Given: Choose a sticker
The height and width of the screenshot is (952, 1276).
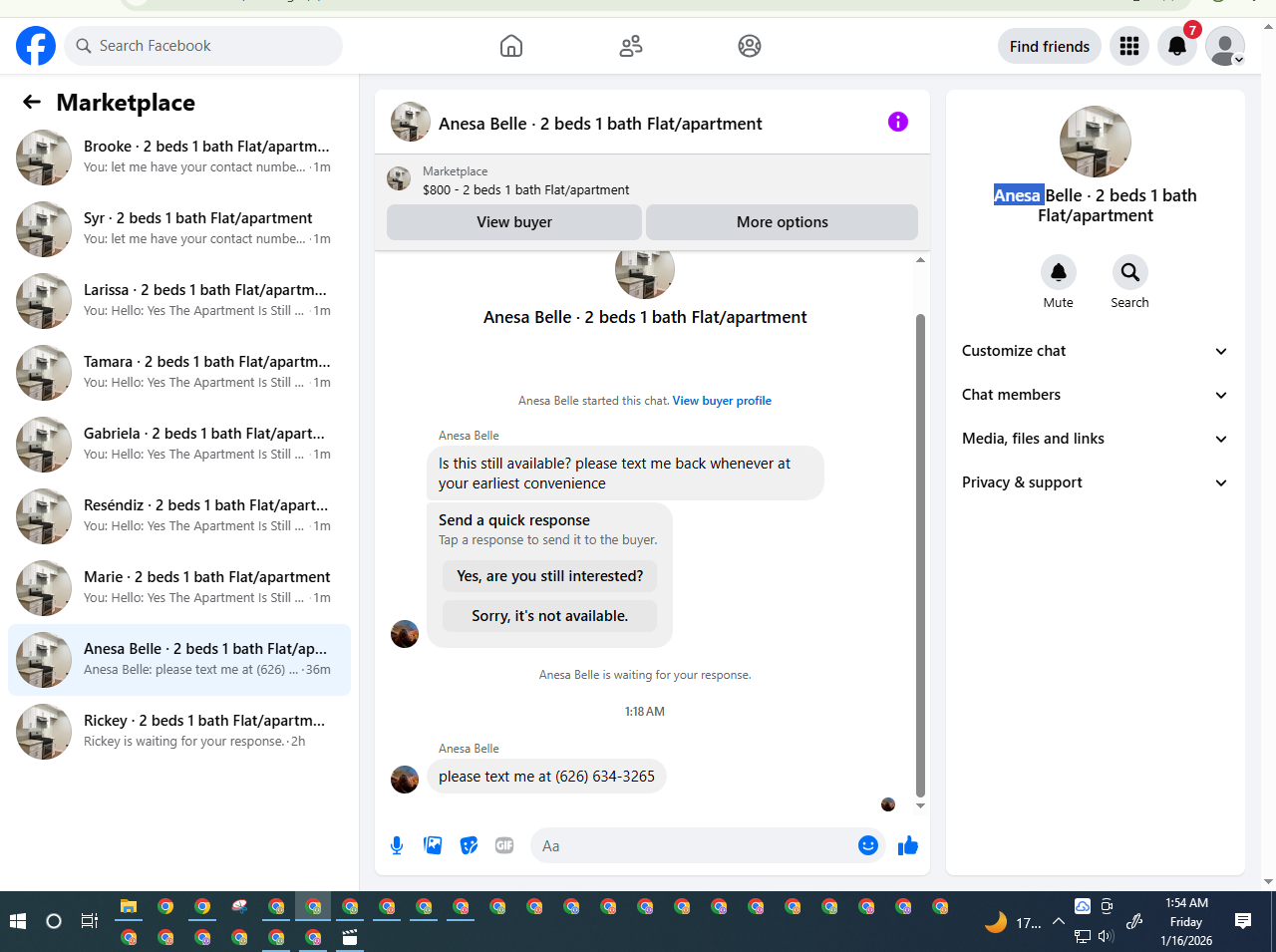Looking at the screenshot, I should pyautogui.click(x=469, y=845).
